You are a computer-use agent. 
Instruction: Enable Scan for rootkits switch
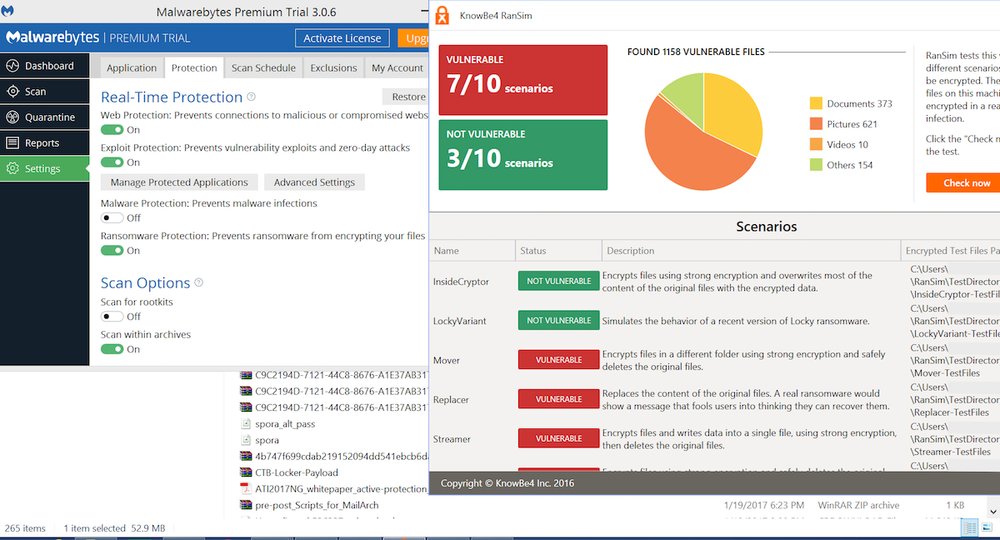(112, 316)
